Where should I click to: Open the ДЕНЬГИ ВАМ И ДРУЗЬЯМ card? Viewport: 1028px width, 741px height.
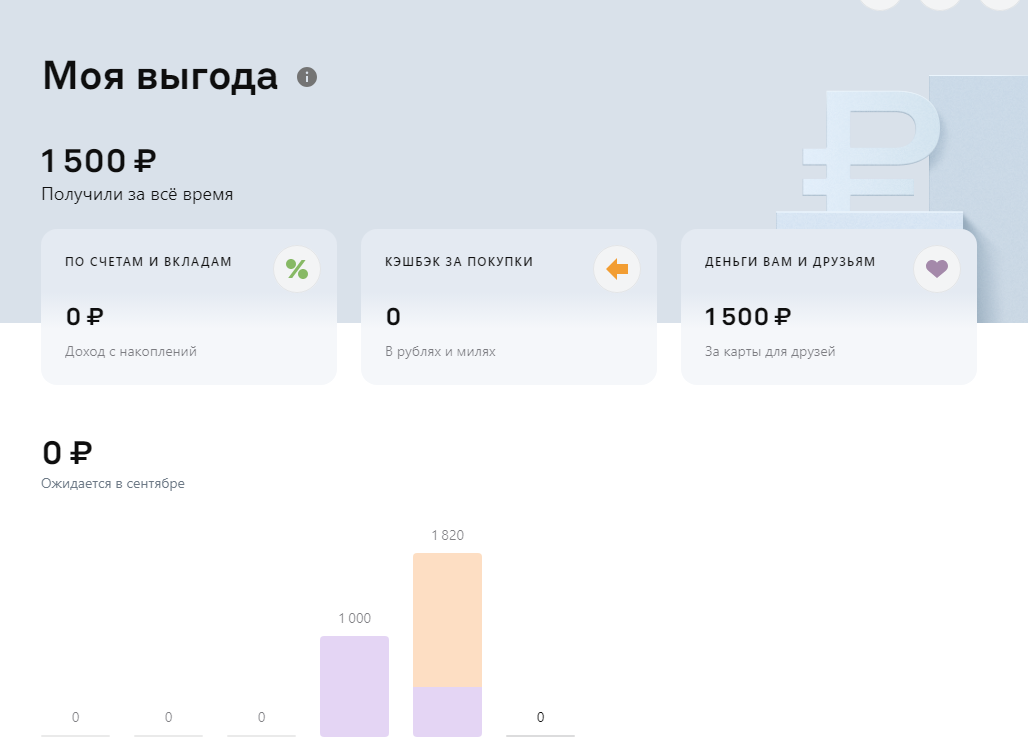click(x=829, y=305)
